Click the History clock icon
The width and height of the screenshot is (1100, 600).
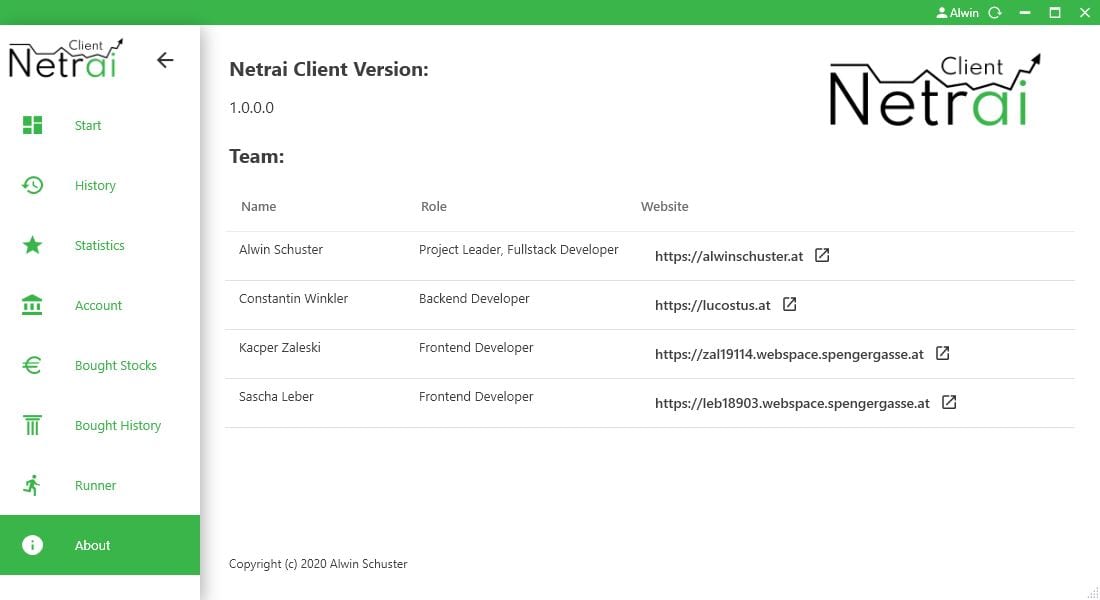click(x=32, y=185)
